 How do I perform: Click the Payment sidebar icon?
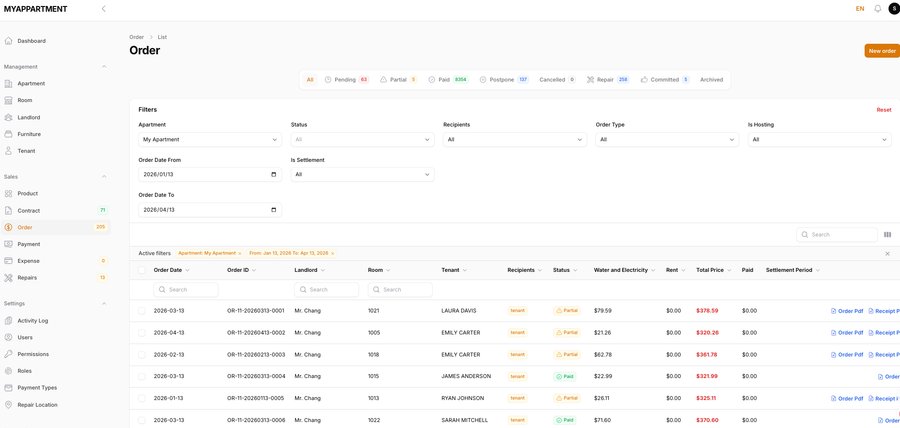point(8,244)
